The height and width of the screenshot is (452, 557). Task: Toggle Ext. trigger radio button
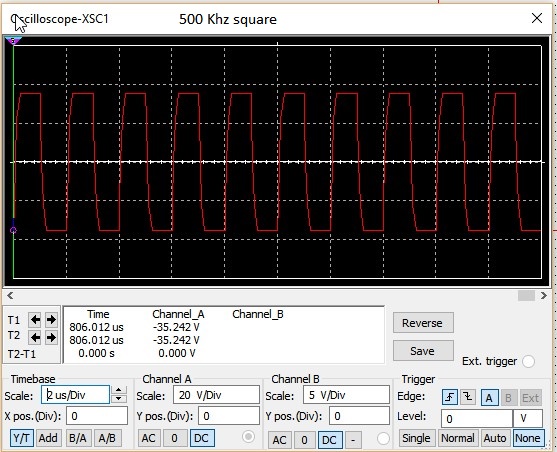528,361
